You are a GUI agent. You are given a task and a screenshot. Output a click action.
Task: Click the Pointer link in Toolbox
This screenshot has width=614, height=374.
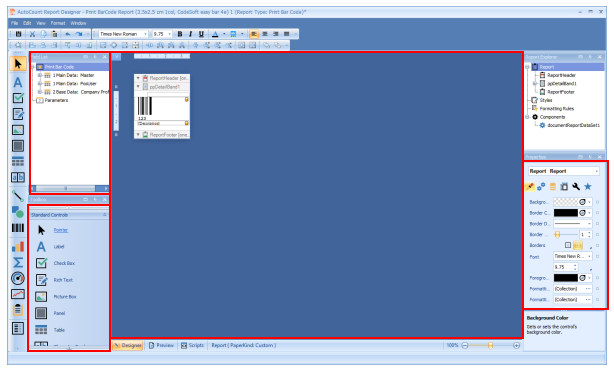click(x=61, y=230)
